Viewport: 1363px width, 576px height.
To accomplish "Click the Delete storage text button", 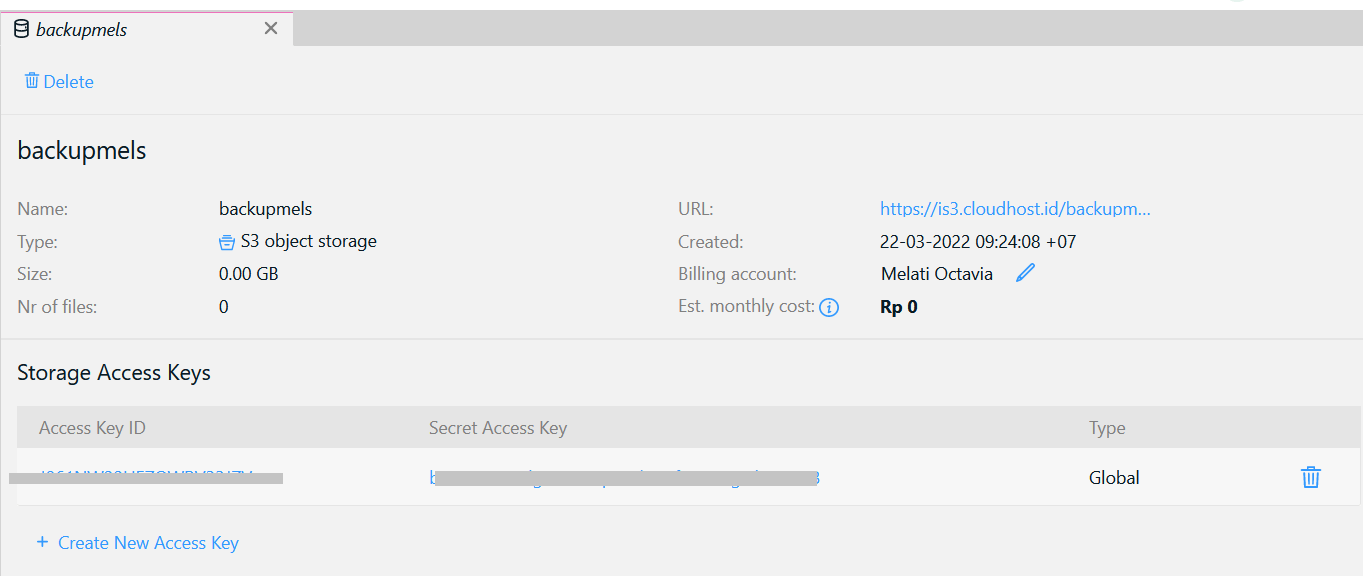I will pos(69,82).
